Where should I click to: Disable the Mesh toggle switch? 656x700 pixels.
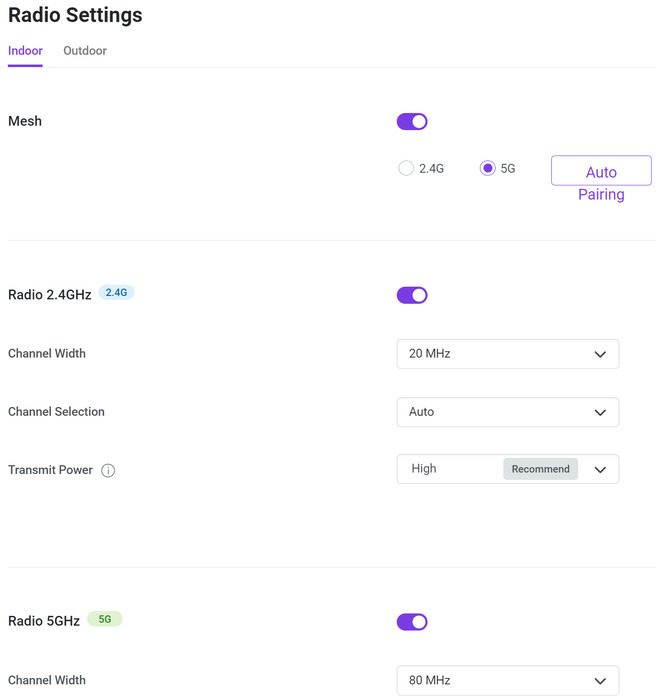[x=412, y=121]
